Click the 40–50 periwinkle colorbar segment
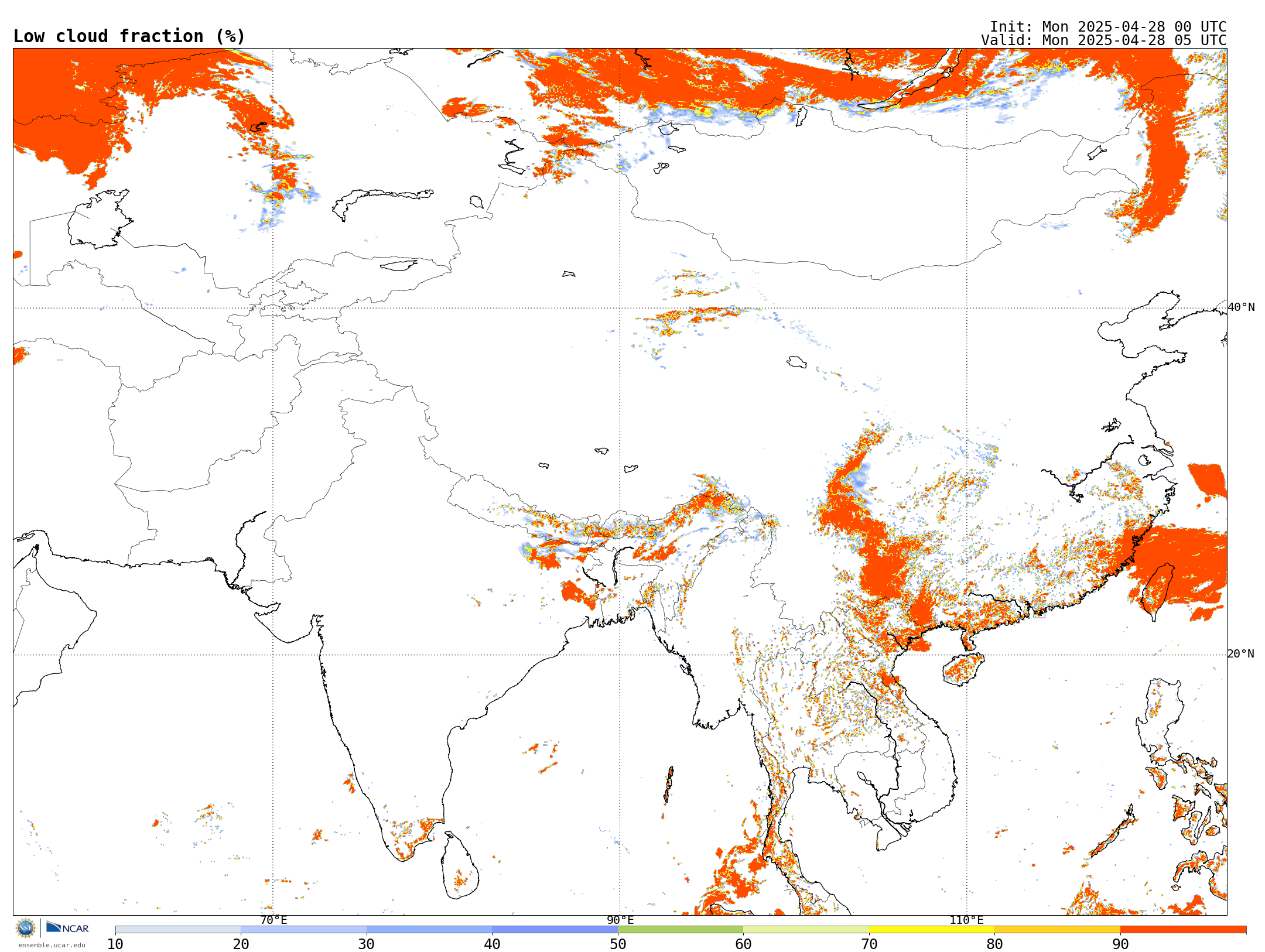 [555, 930]
